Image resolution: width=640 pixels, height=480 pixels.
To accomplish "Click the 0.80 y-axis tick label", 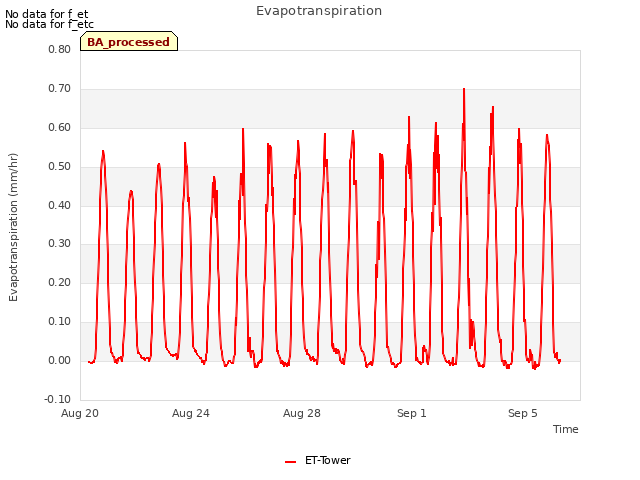I will [x=60, y=49].
